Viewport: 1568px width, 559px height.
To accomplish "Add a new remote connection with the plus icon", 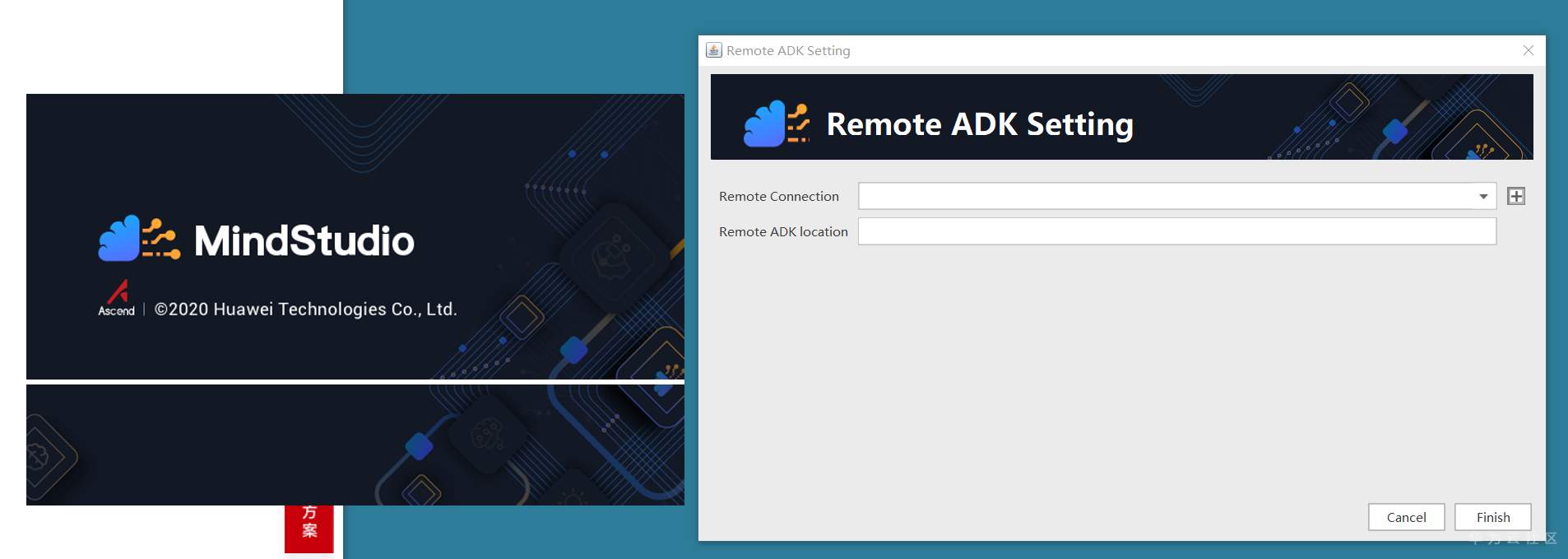I will tap(1515, 196).
